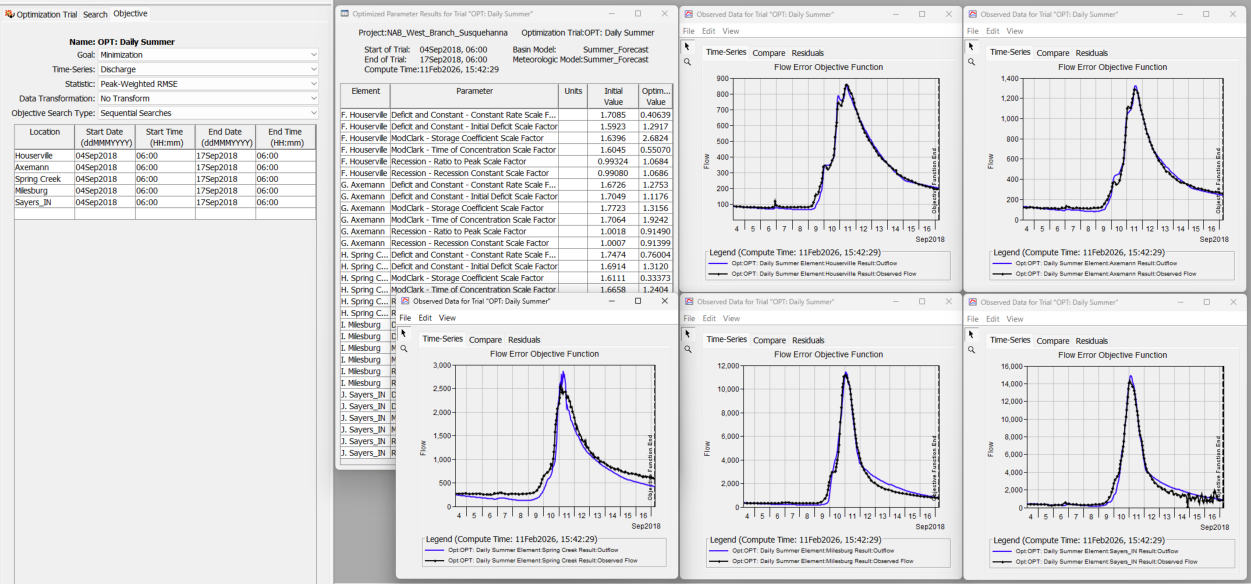
Task: Open the Edit menu in Milesburg graph window
Action: tap(709, 318)
